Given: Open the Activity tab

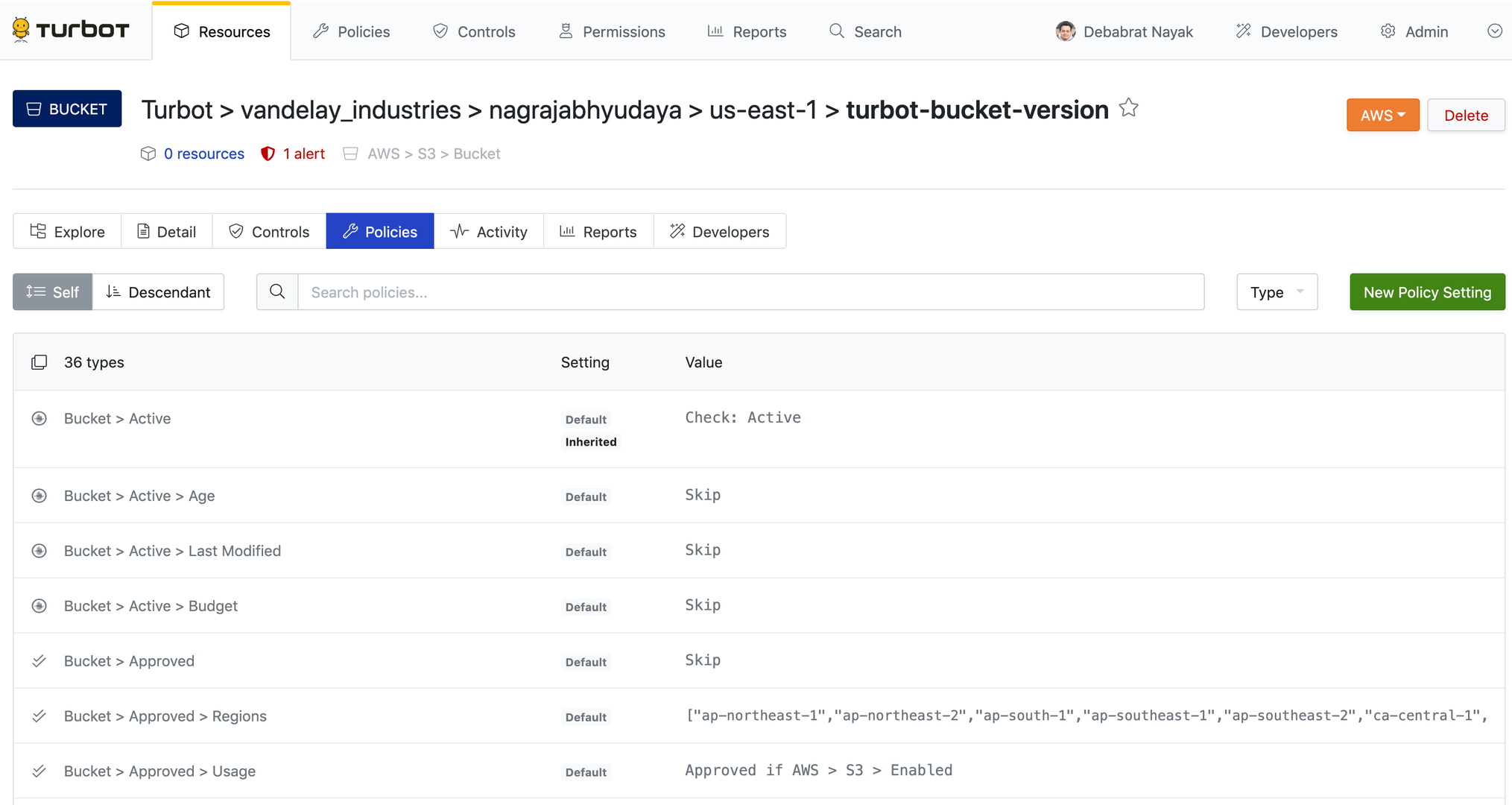Looking at the screenshot, I should 489,232.
